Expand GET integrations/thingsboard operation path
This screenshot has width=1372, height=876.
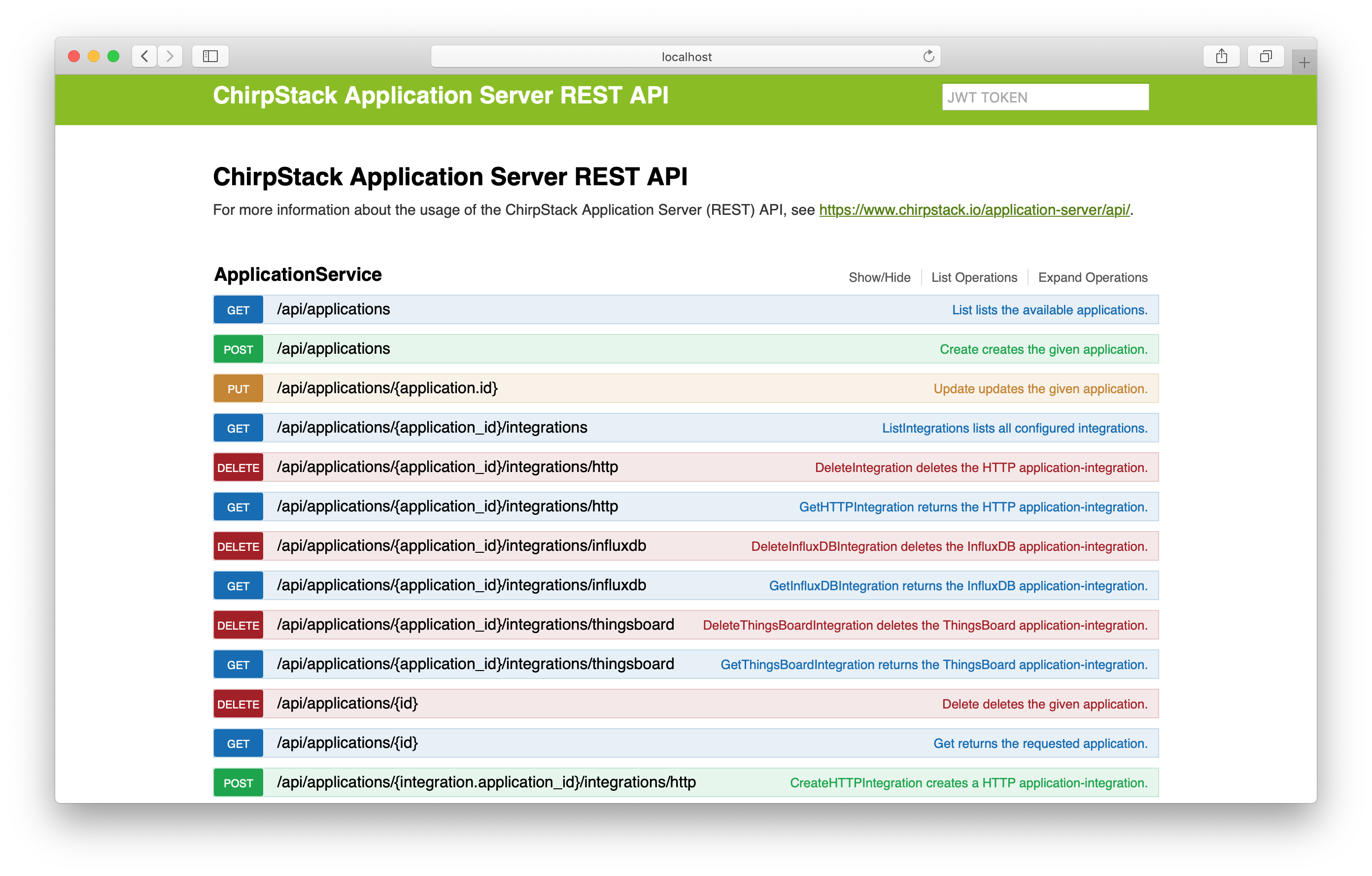tap(475, 664)
